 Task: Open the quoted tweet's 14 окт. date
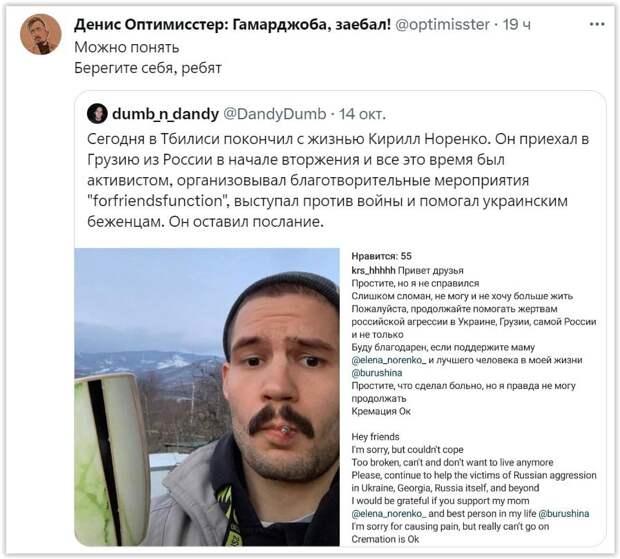coord(362,114)
